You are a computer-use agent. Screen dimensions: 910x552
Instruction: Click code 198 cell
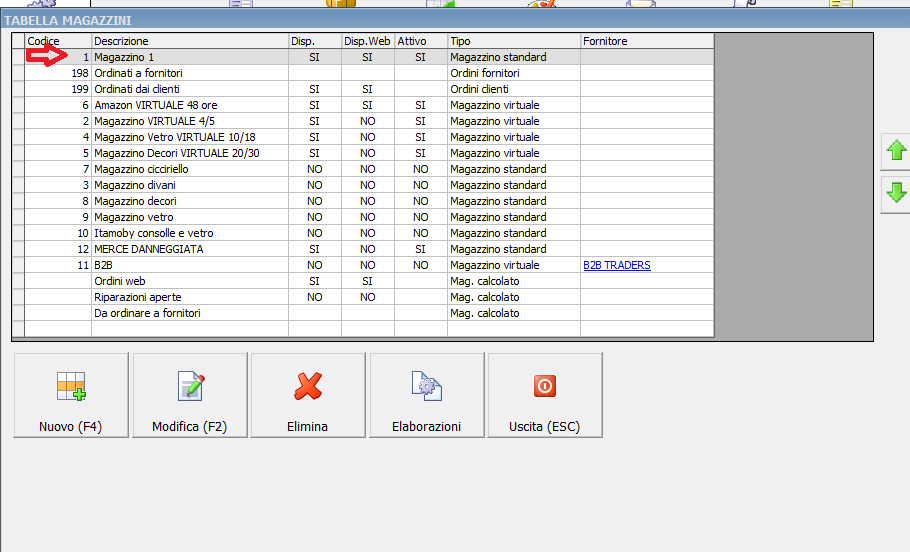point(58,73)
